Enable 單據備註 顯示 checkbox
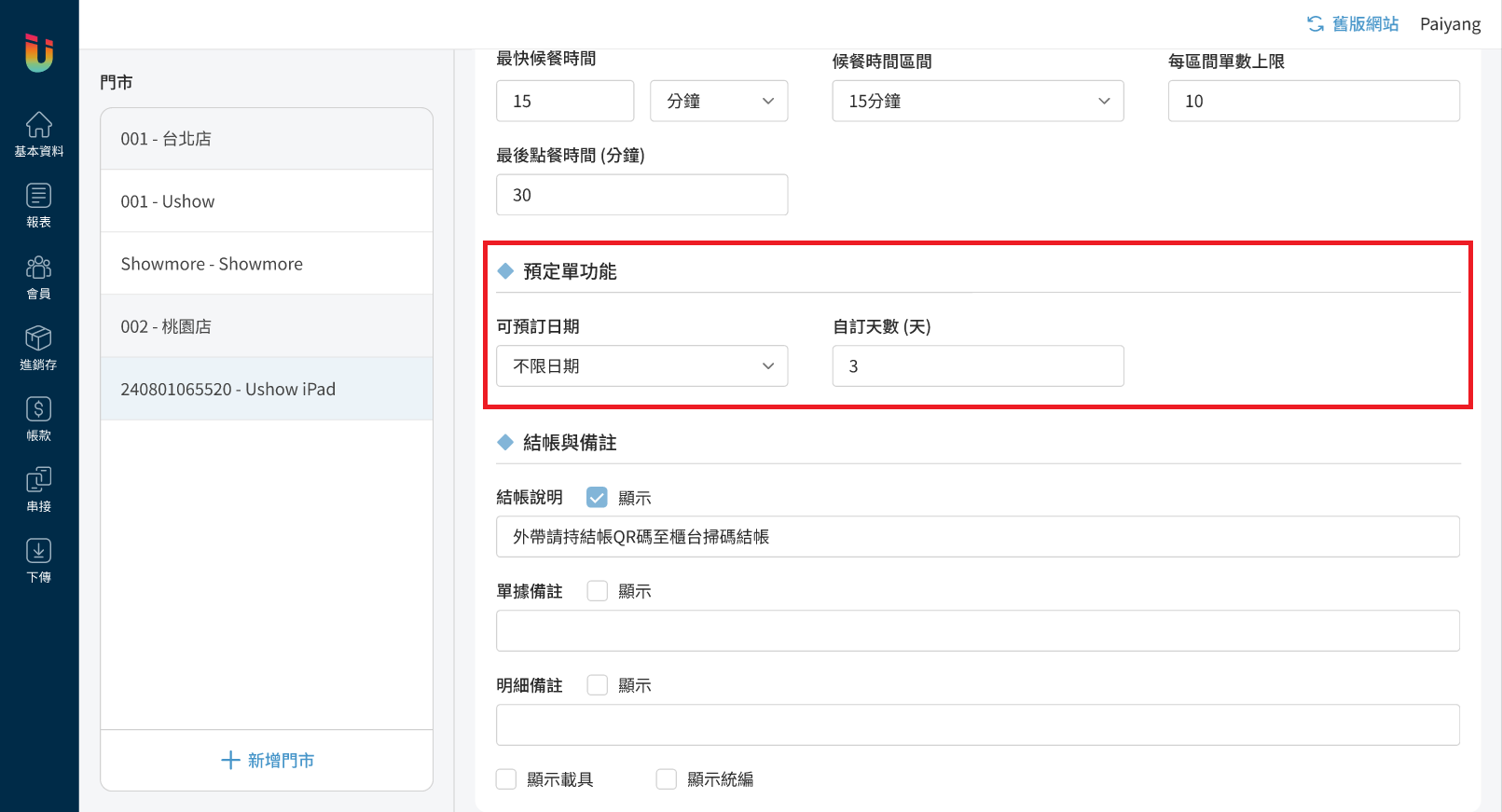The height and width of the screenshot is (812, 1502). coord(597,591)
